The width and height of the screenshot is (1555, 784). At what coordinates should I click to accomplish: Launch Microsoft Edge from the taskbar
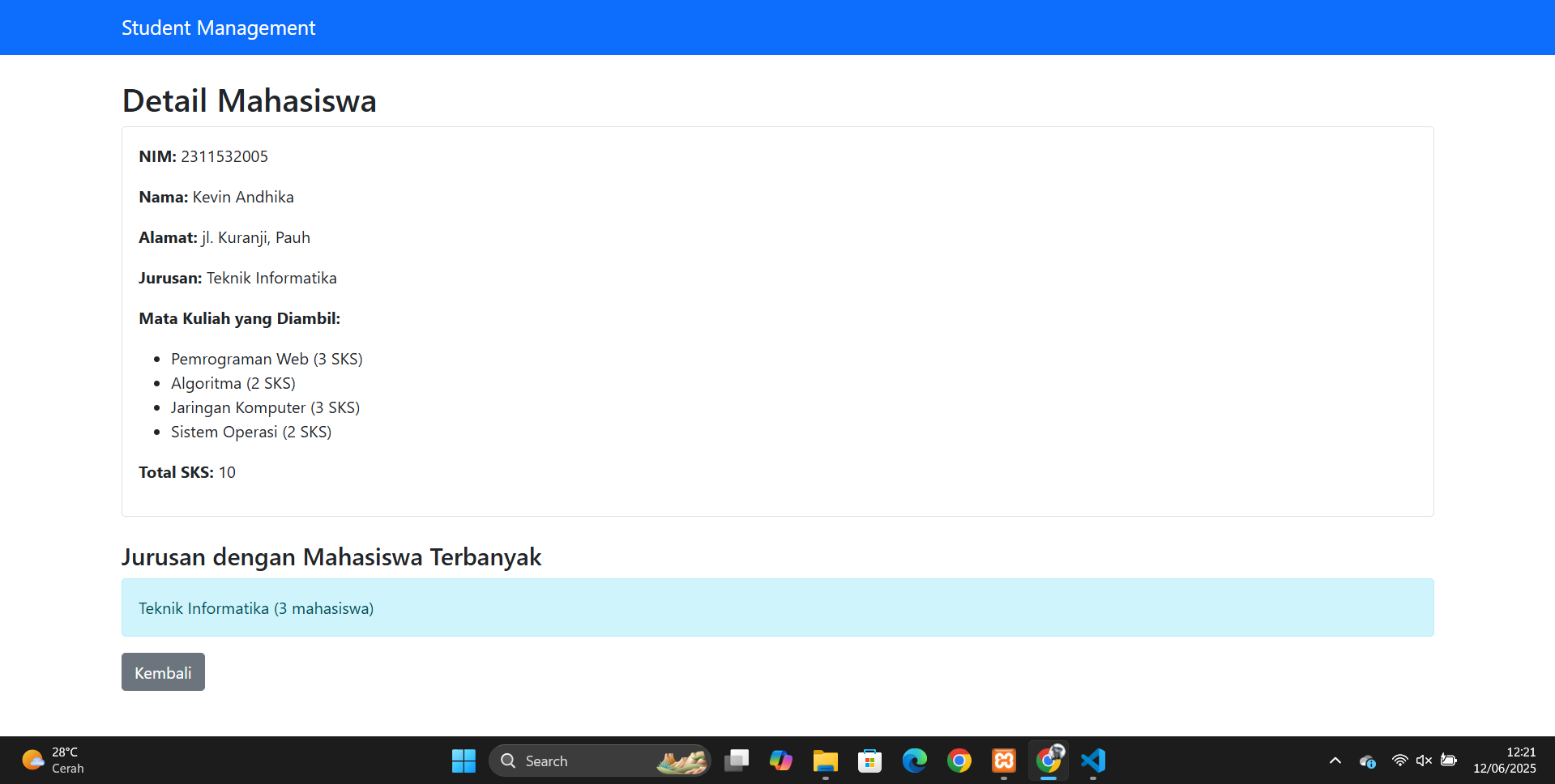coord(914,761)
